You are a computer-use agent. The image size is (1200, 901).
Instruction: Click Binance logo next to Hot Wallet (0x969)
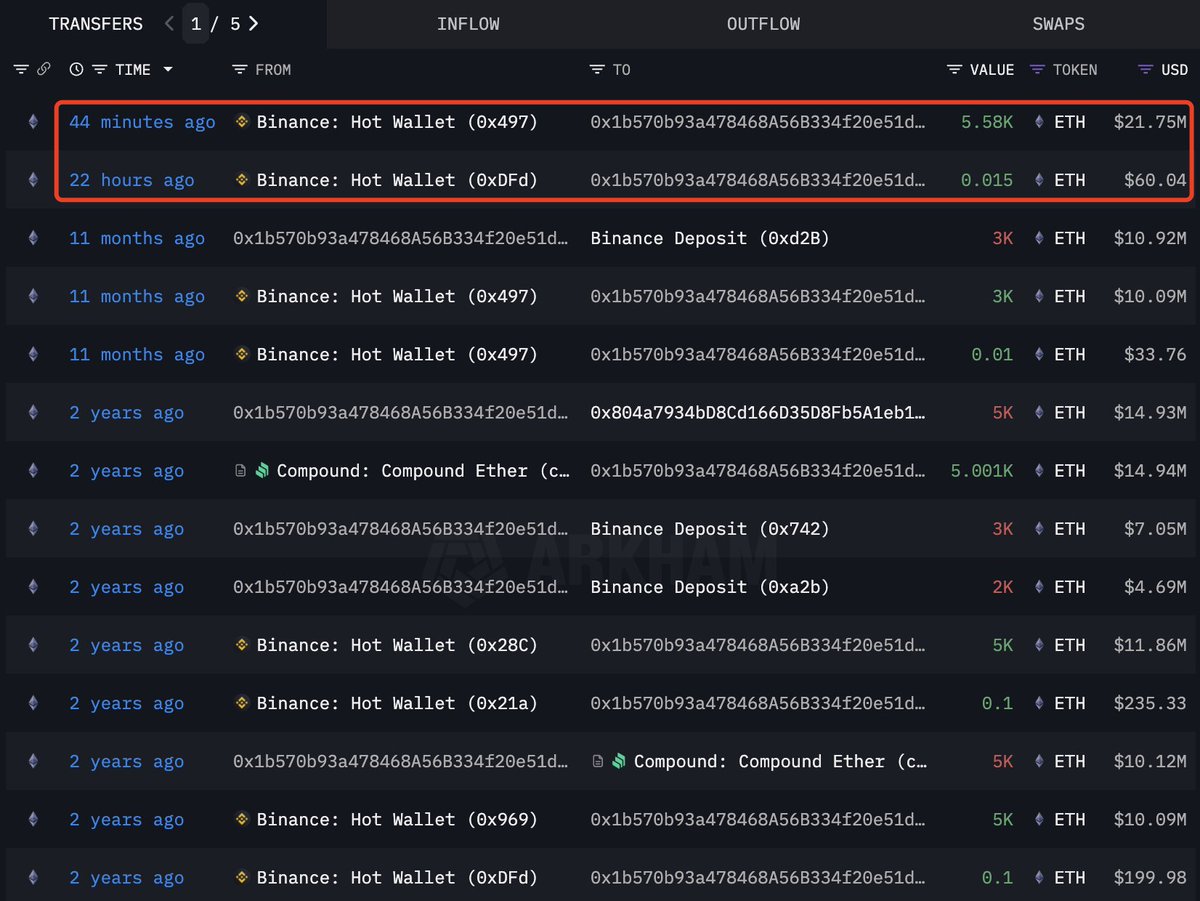tap(242, 820)
